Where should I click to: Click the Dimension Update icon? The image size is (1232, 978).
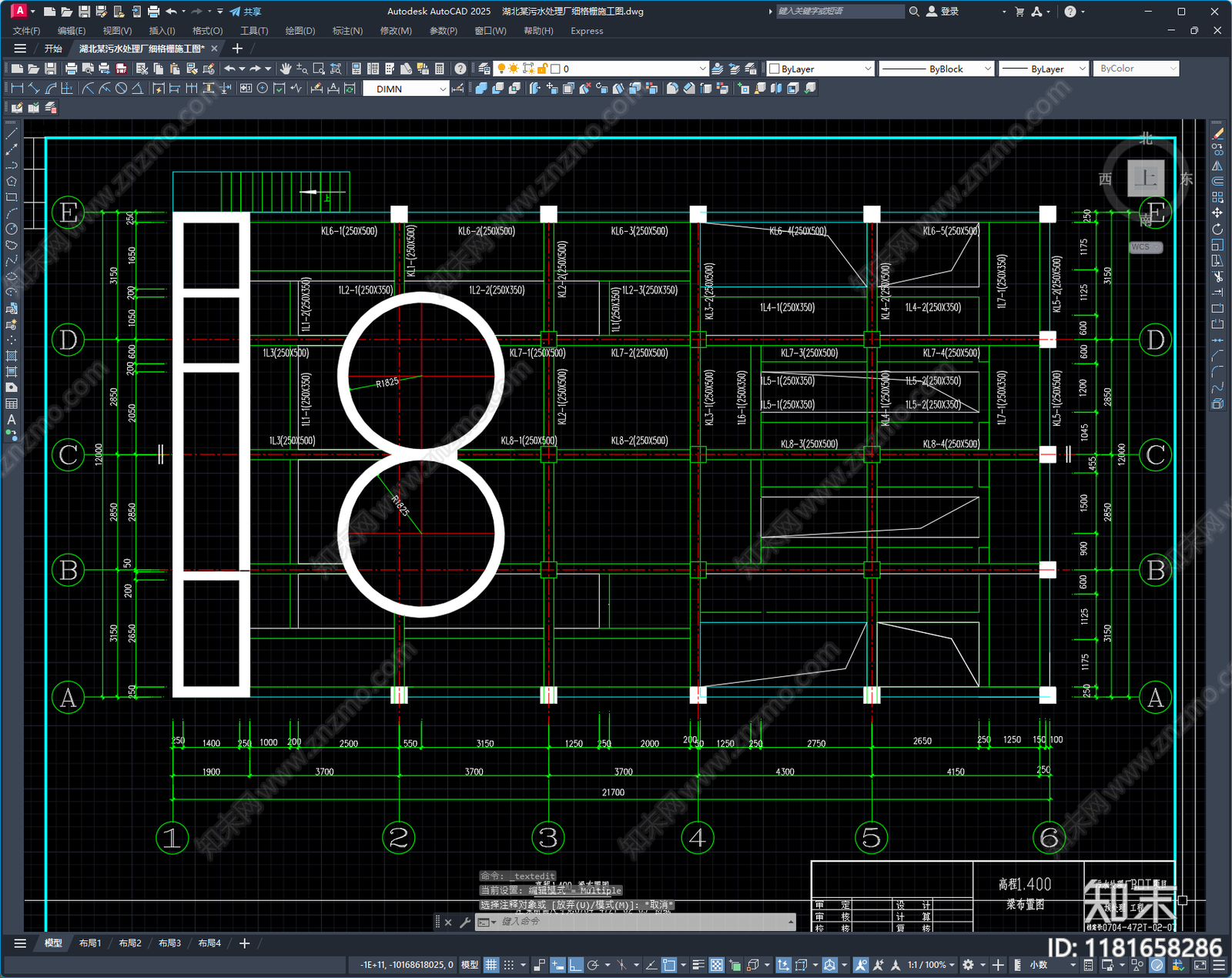(350, 89)
